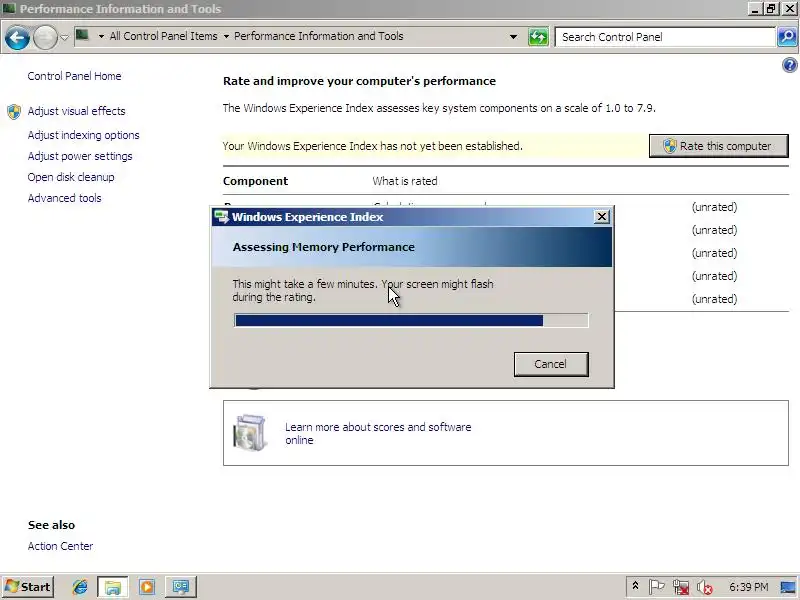800x600 pixels.
Task: Switch to the Windows Experience Index taskbar item
Action: click(x=181, y=587)
